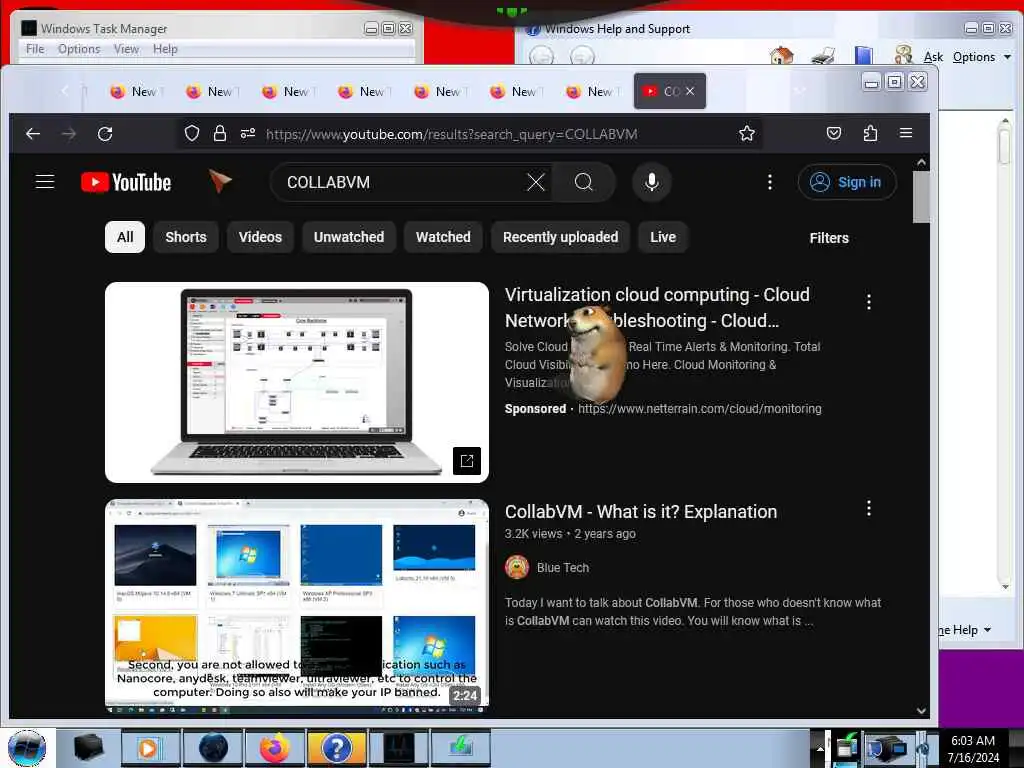The width and height of the screenshot is (1024, 768).
Task: Select the All filter chip
Action: pyautogui.click(x=125, y=237)
